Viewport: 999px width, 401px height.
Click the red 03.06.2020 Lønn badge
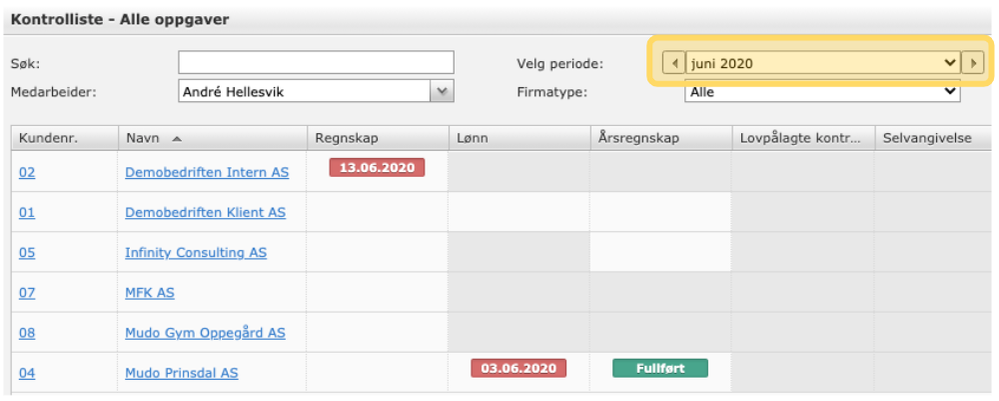click(x=518, y=368)
